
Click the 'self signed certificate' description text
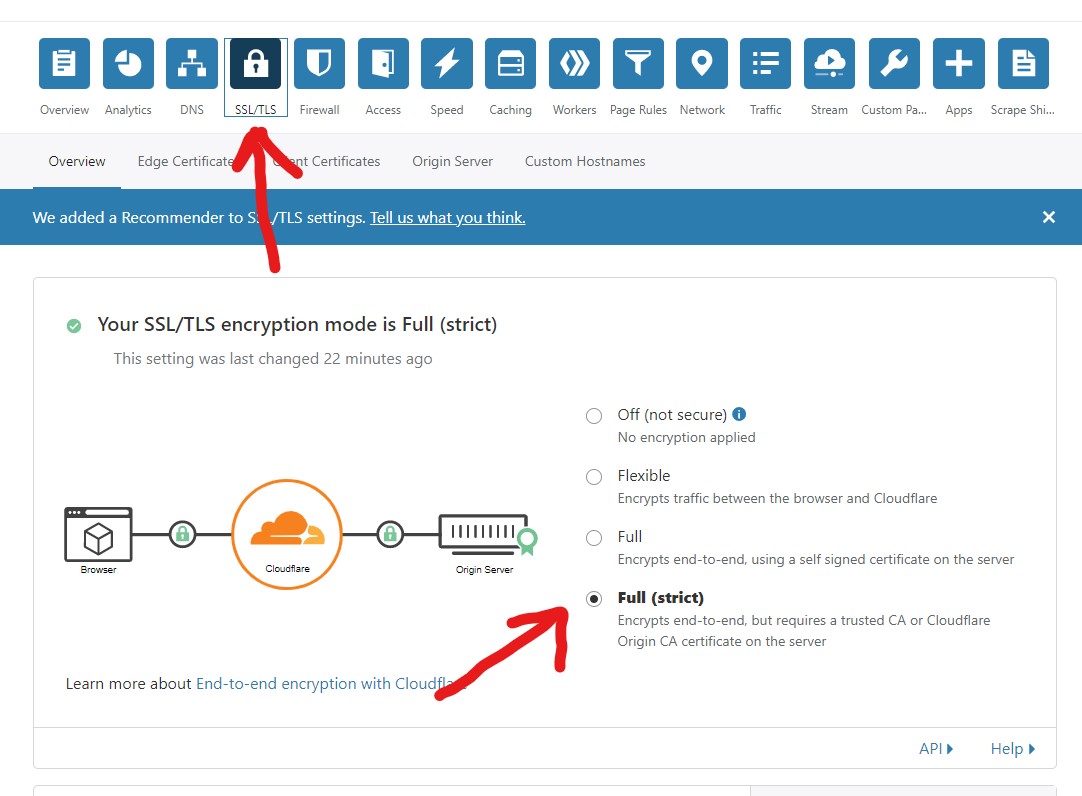[816, 559]
